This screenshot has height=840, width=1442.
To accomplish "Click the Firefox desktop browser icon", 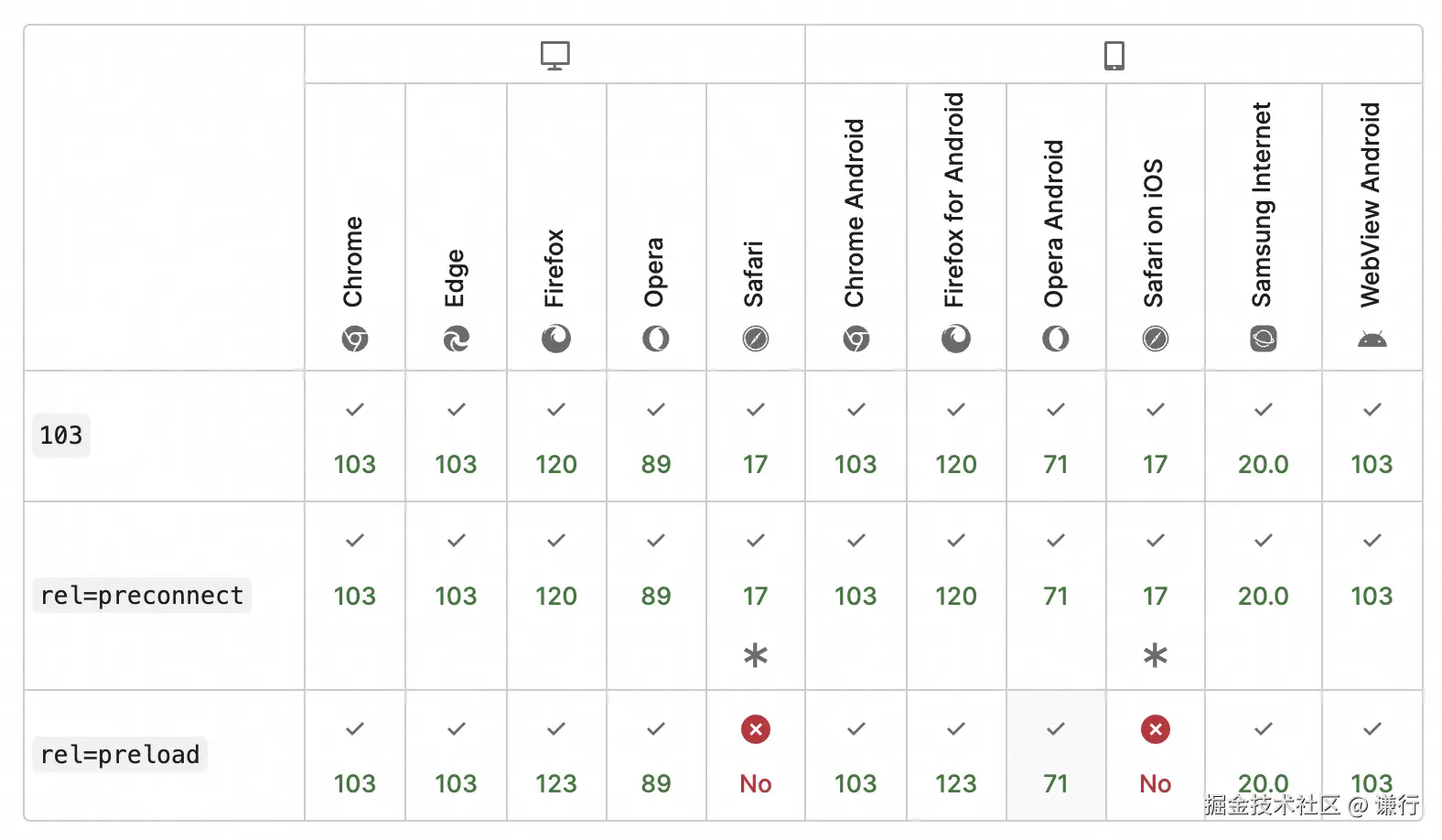I will (x=555, y=339).
